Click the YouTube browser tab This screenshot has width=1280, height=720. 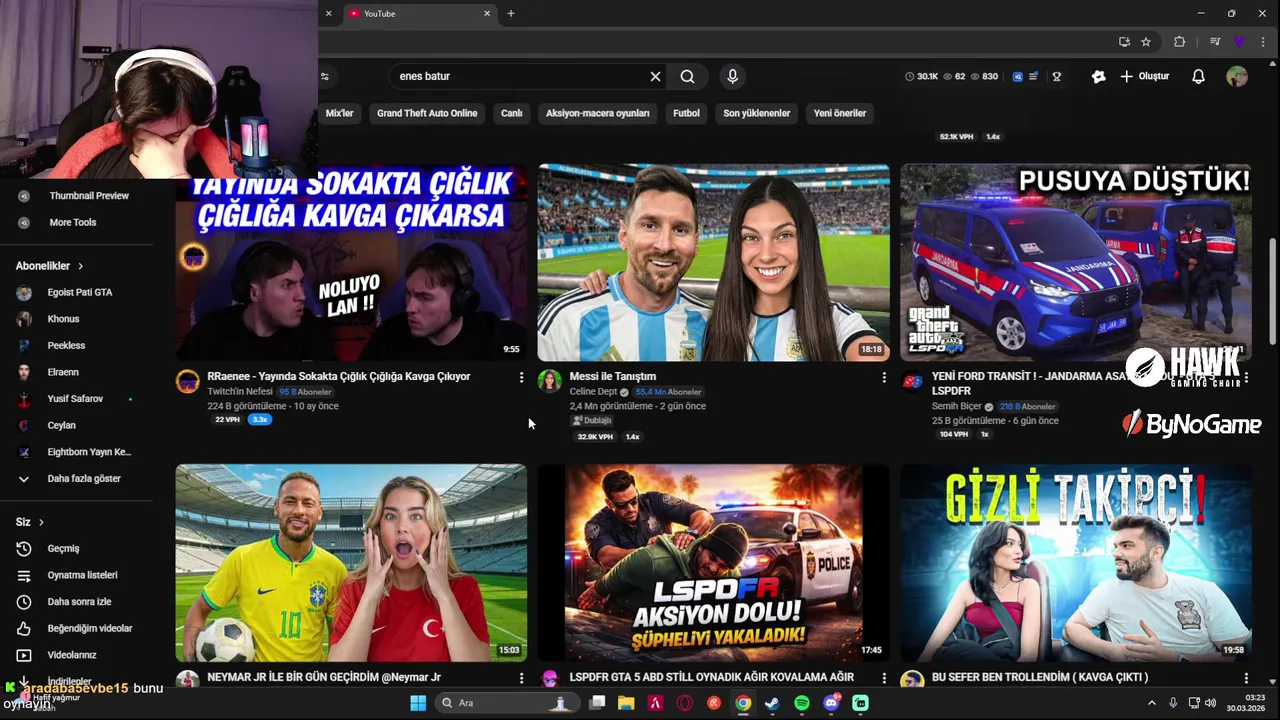point(419,13)
